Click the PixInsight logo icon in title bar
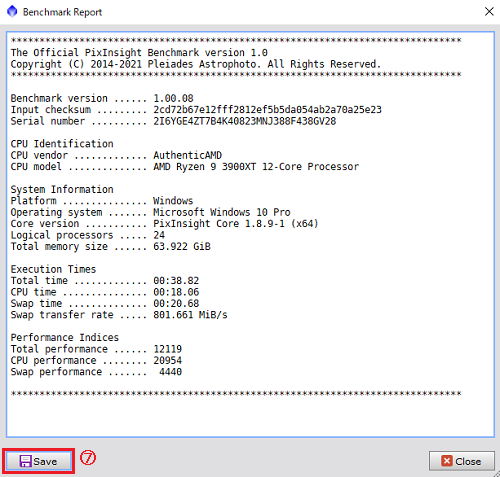500x477 pixels. 12,12
